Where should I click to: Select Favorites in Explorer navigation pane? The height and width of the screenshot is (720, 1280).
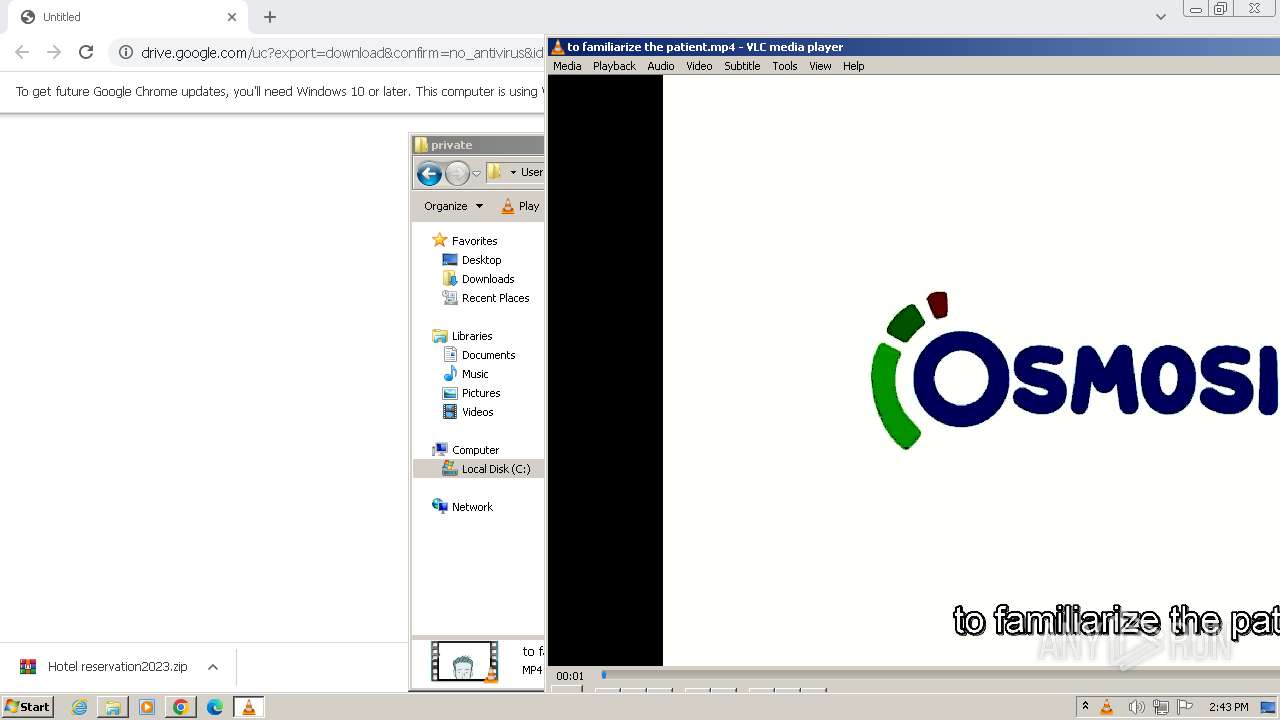click(474, 241)
